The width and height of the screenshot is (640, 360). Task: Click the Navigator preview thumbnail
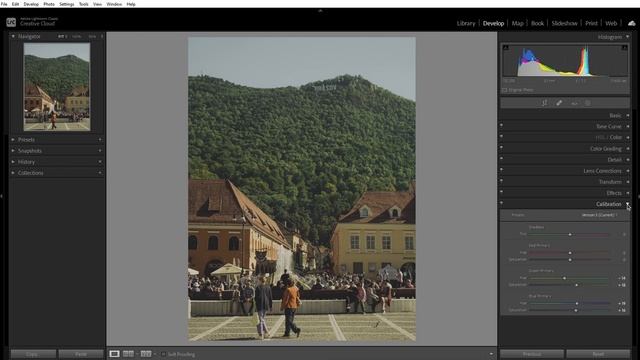click(57, 87)
